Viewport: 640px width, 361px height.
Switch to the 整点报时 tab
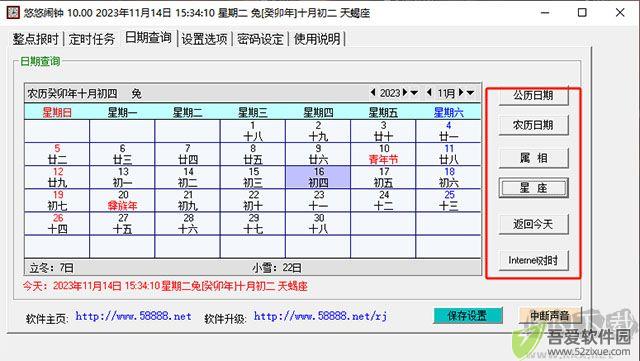click(x=36, y=39)
